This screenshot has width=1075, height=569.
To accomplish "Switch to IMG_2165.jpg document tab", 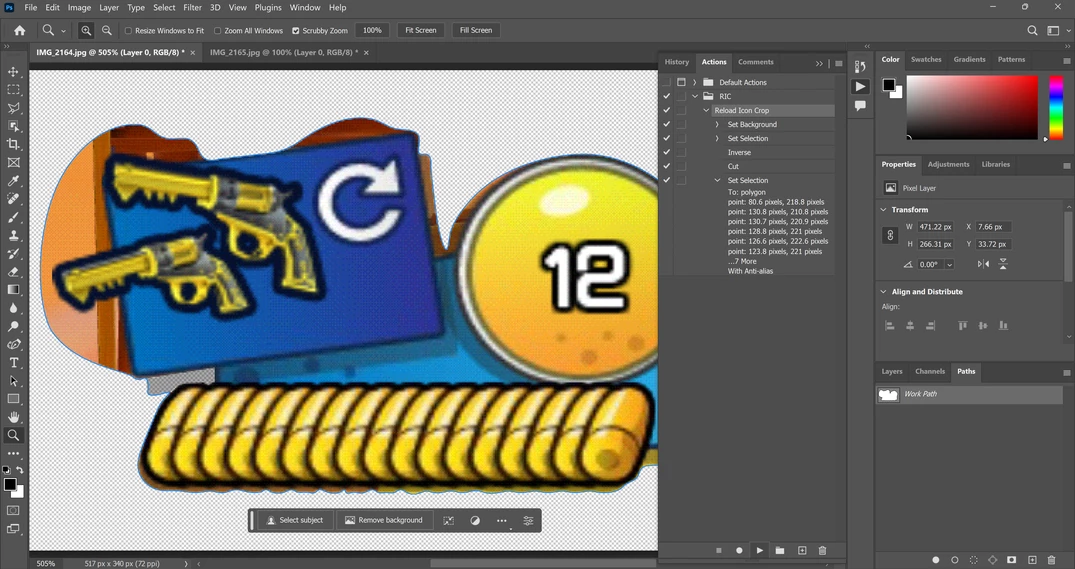I will pyautogui.click(x=284, y=52).
